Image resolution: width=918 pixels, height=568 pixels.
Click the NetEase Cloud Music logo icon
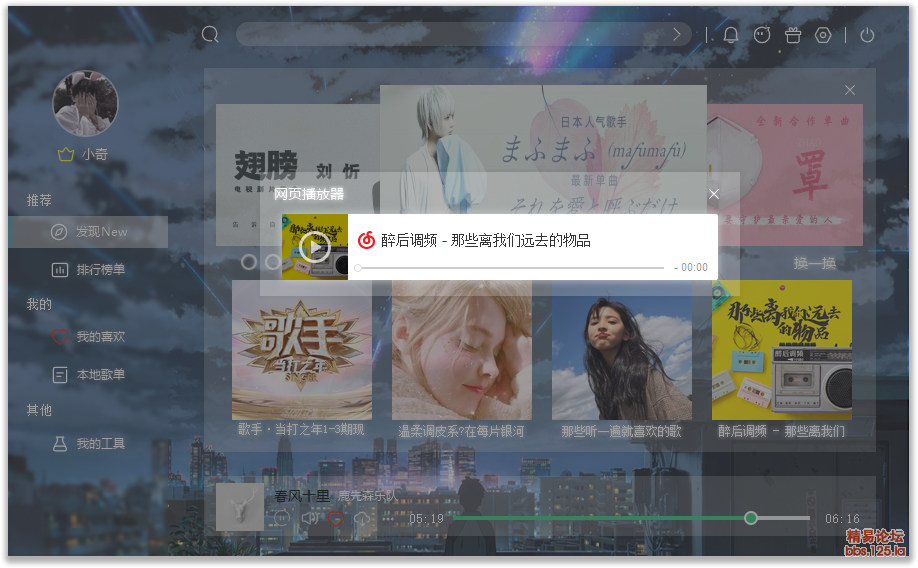(x=366, y=240)
